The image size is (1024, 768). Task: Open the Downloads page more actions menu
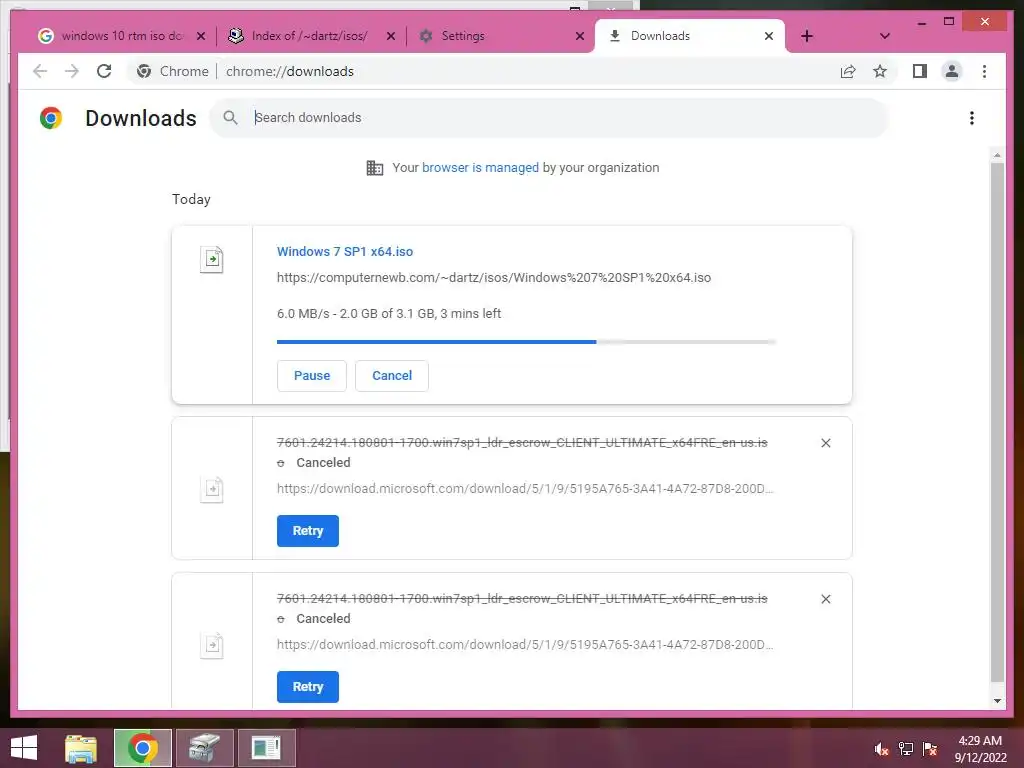[972, 118]
